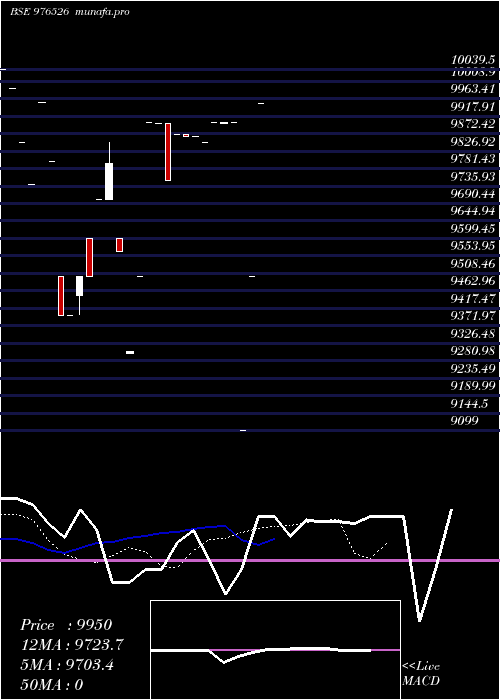Image resolution: width=500 pixels, height=700 pixels.
Task: Click the 'BSE 976526 munafa.pro' chart title
Action: pos(70,12)
